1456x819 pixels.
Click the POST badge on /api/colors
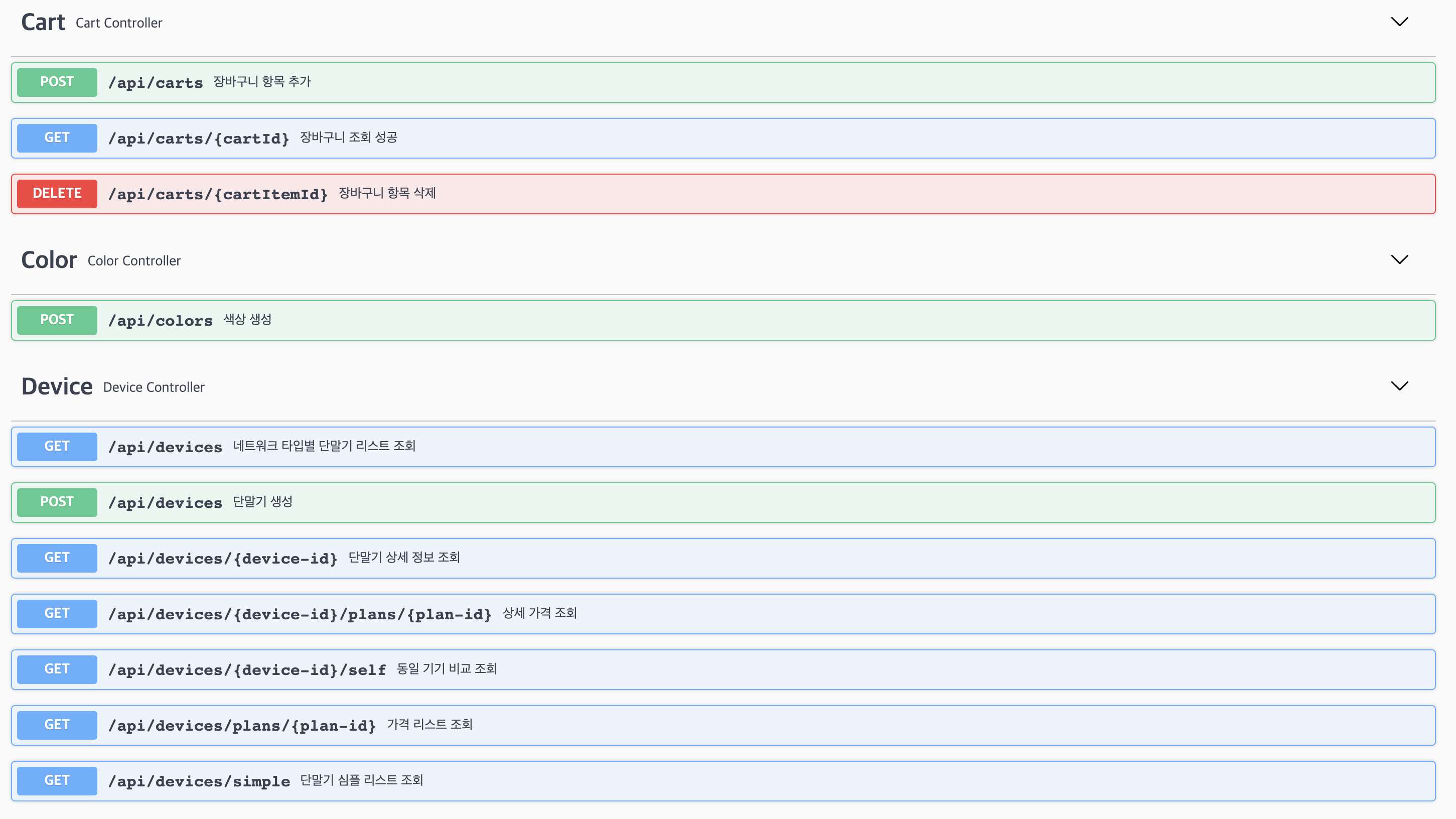[x=57, y=320]
